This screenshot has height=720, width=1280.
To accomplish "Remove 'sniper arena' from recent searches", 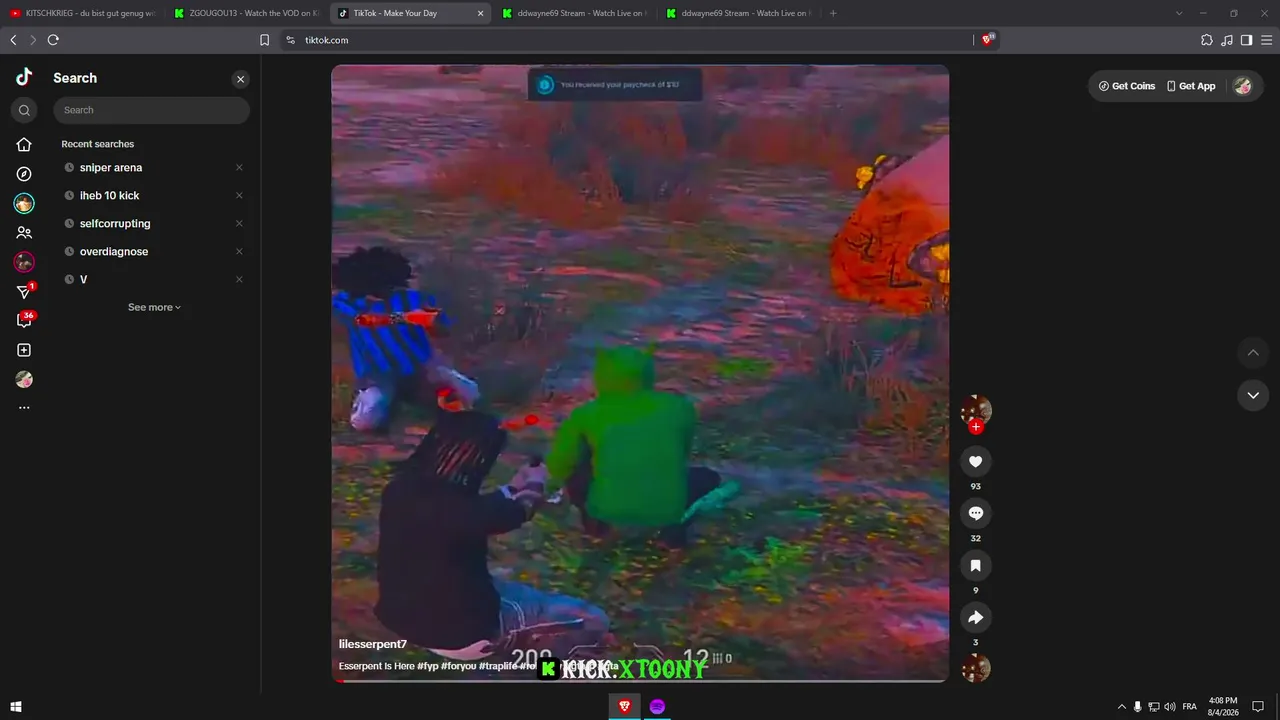I will 239,168.
